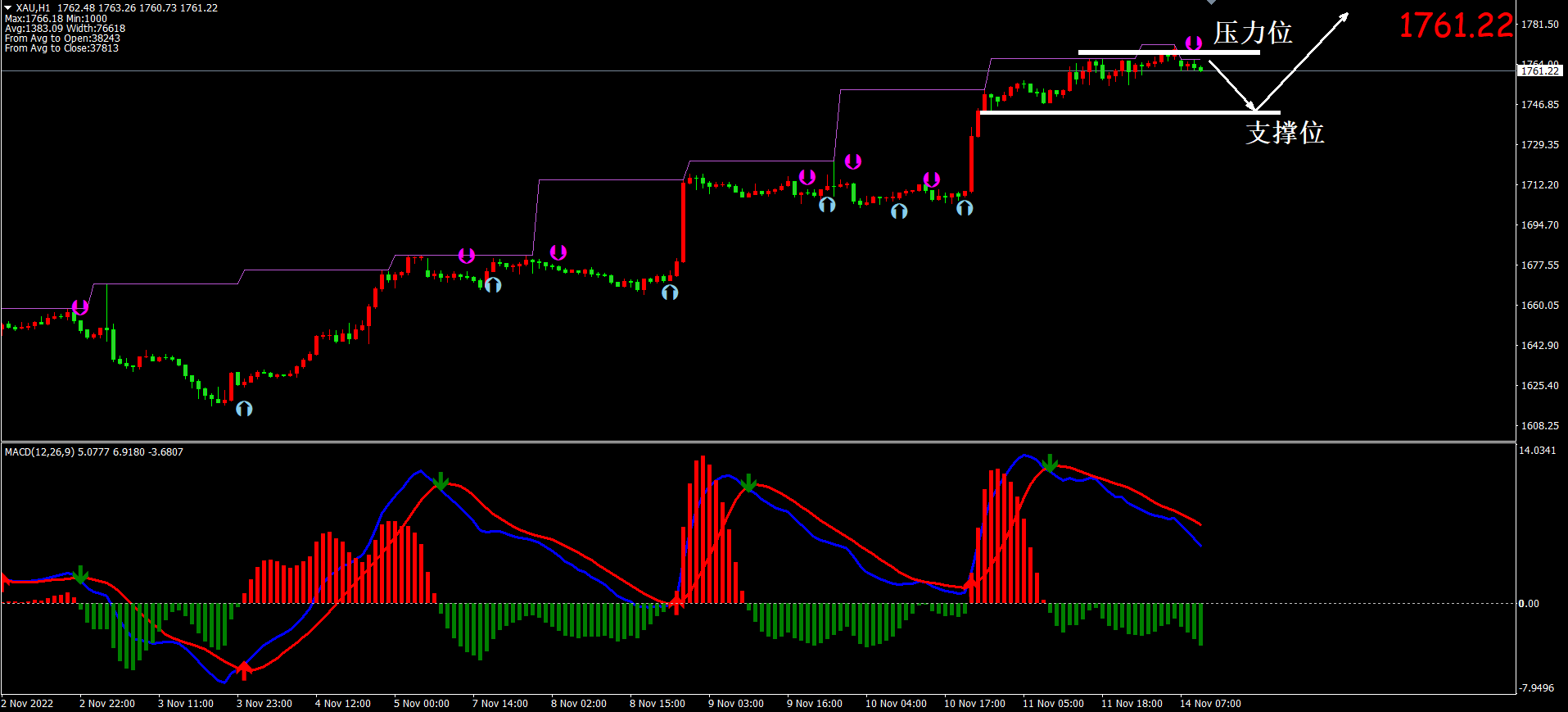Click the magenta arrow above 1729 consolidation candles
Viewport: 1568px width, 712px height.
pyautogui.click(x=853, y=161)
